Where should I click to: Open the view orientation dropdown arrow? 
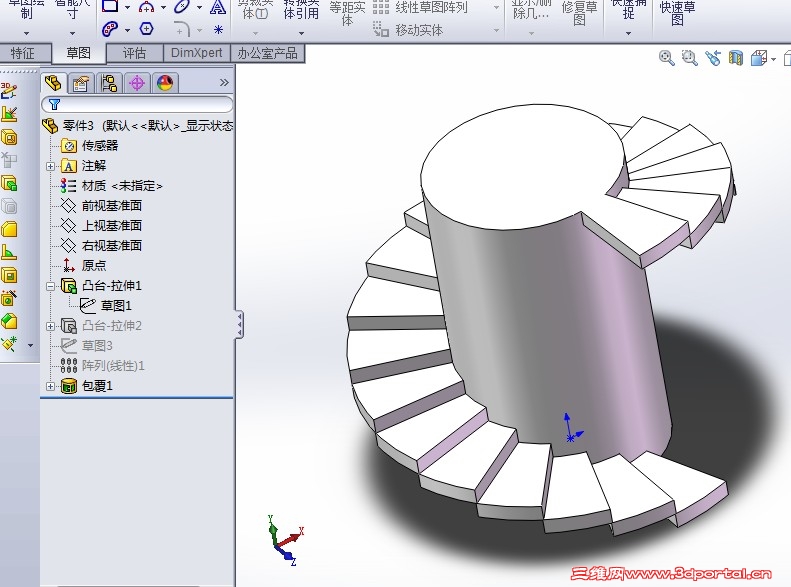[x=774, y=60]
